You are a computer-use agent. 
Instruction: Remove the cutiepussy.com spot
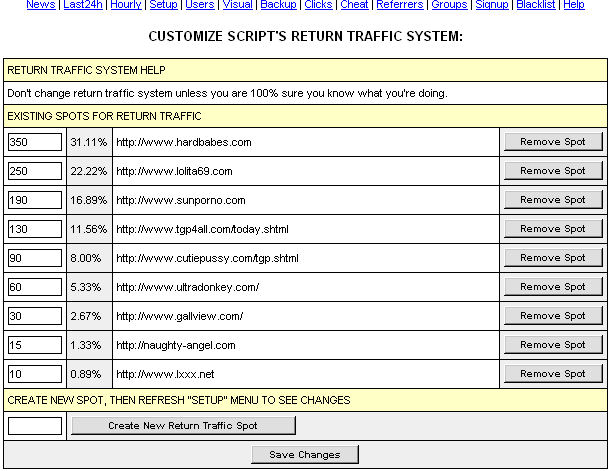pos(553,258)
